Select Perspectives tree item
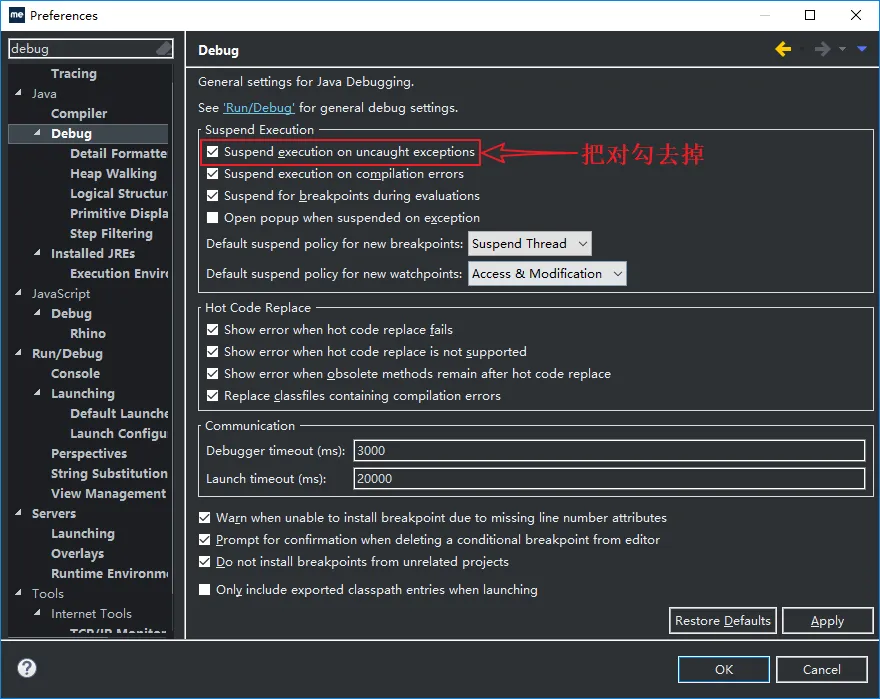Image resolution: width=880 pixels, height=699 pixels. click(89, 454)
